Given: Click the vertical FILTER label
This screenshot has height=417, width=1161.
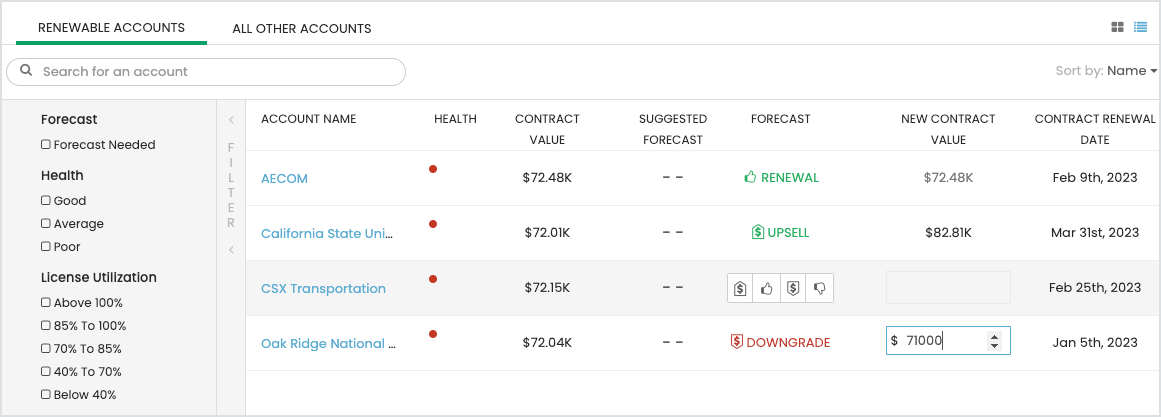Looking at the screenshot, I should pos(231,184).
